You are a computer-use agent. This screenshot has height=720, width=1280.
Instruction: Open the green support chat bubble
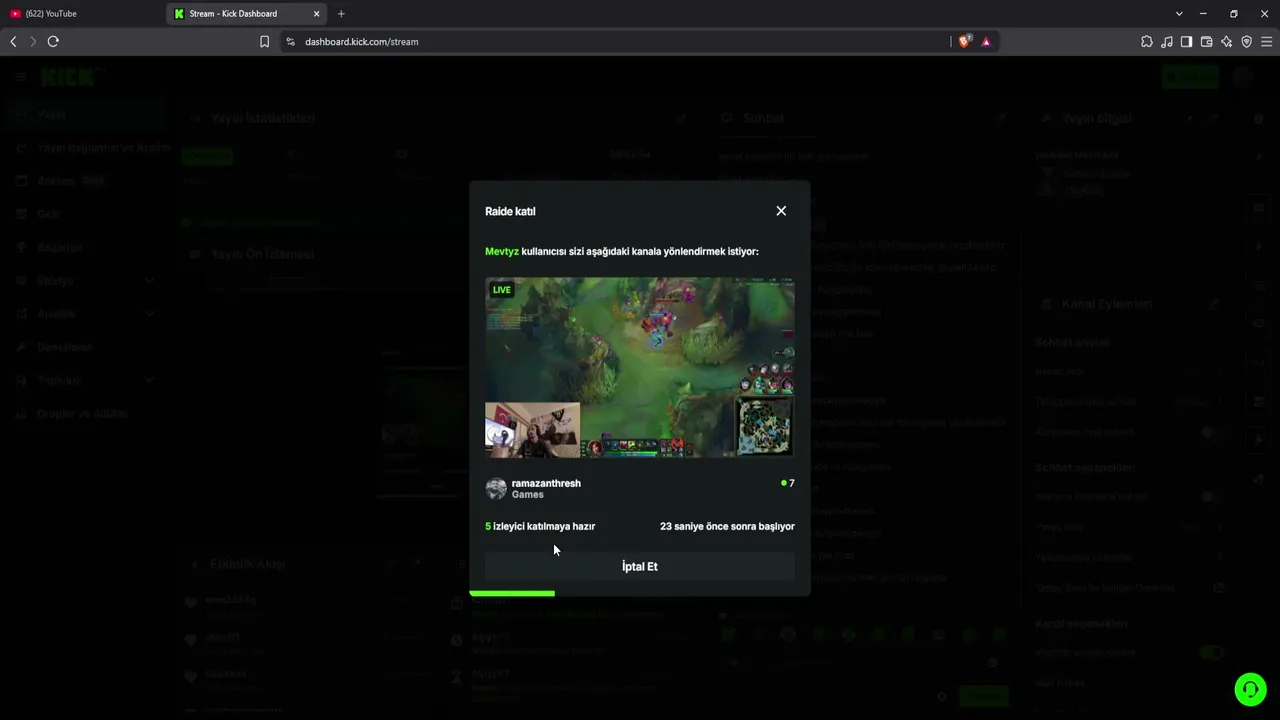(x=1250, y=689)
